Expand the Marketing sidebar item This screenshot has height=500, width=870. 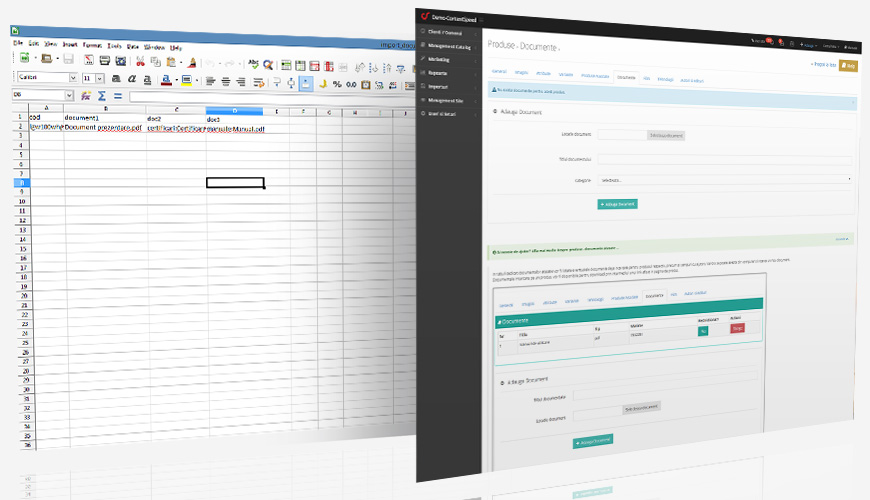449,59
